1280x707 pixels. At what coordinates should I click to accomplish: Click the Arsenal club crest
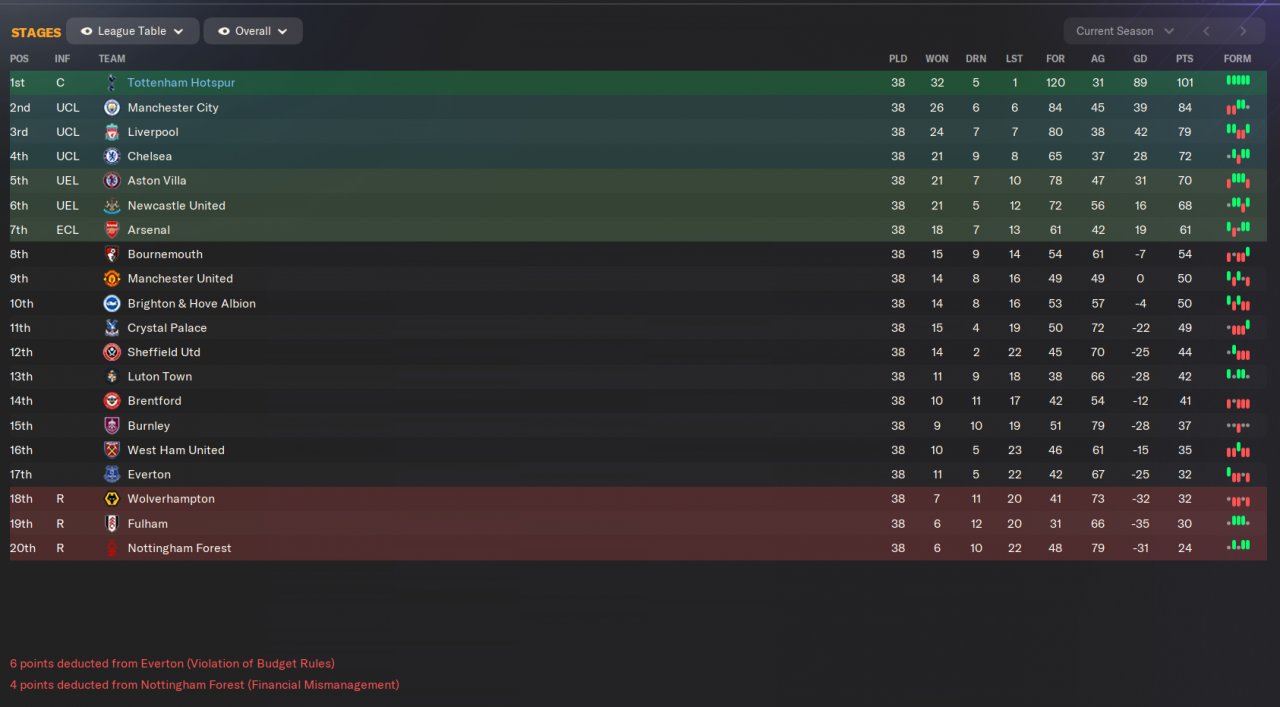tap(112, 230)
